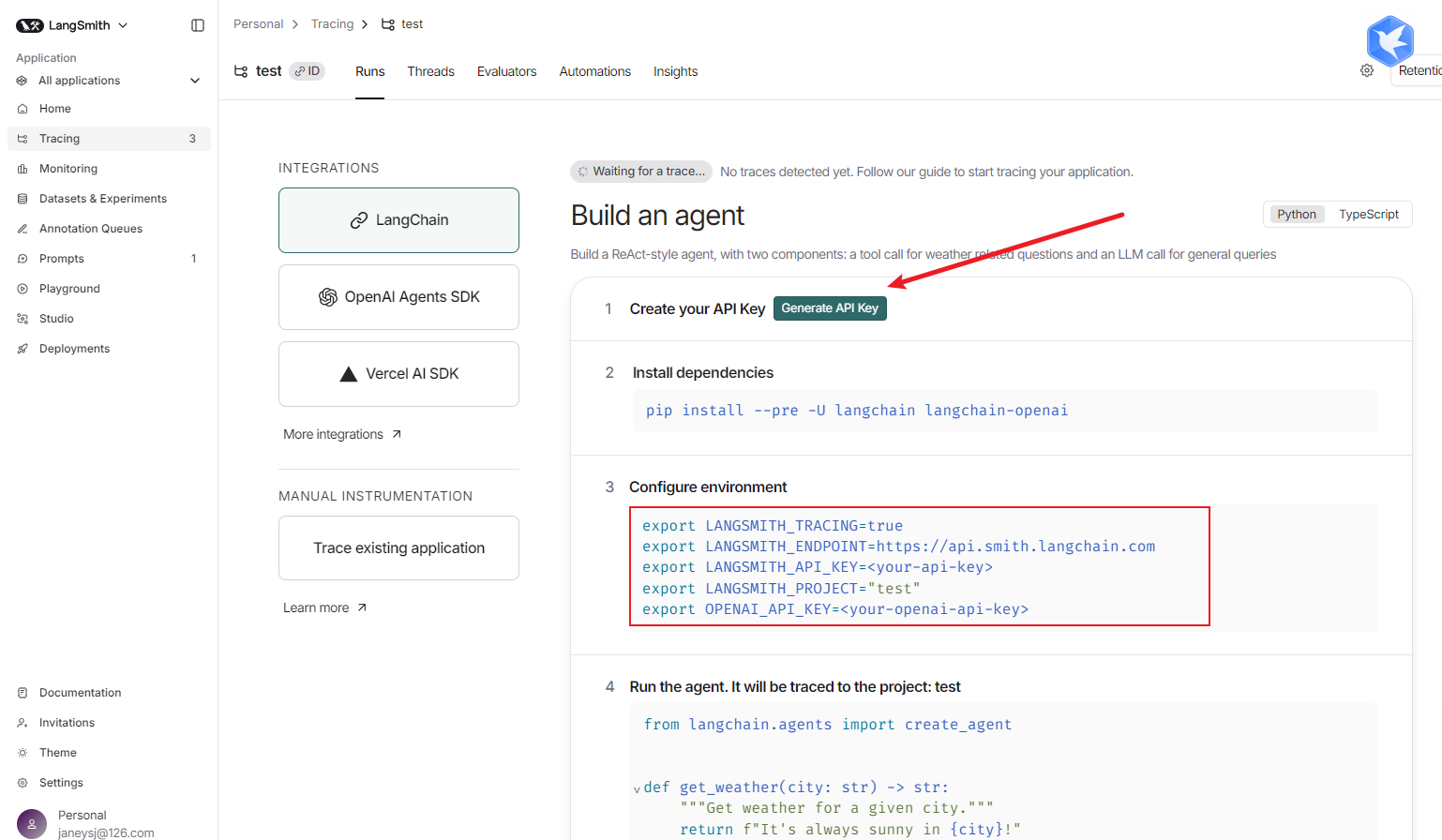1442x840 pixels.
Task: Open the More integrations link
Action: (342, 434)
